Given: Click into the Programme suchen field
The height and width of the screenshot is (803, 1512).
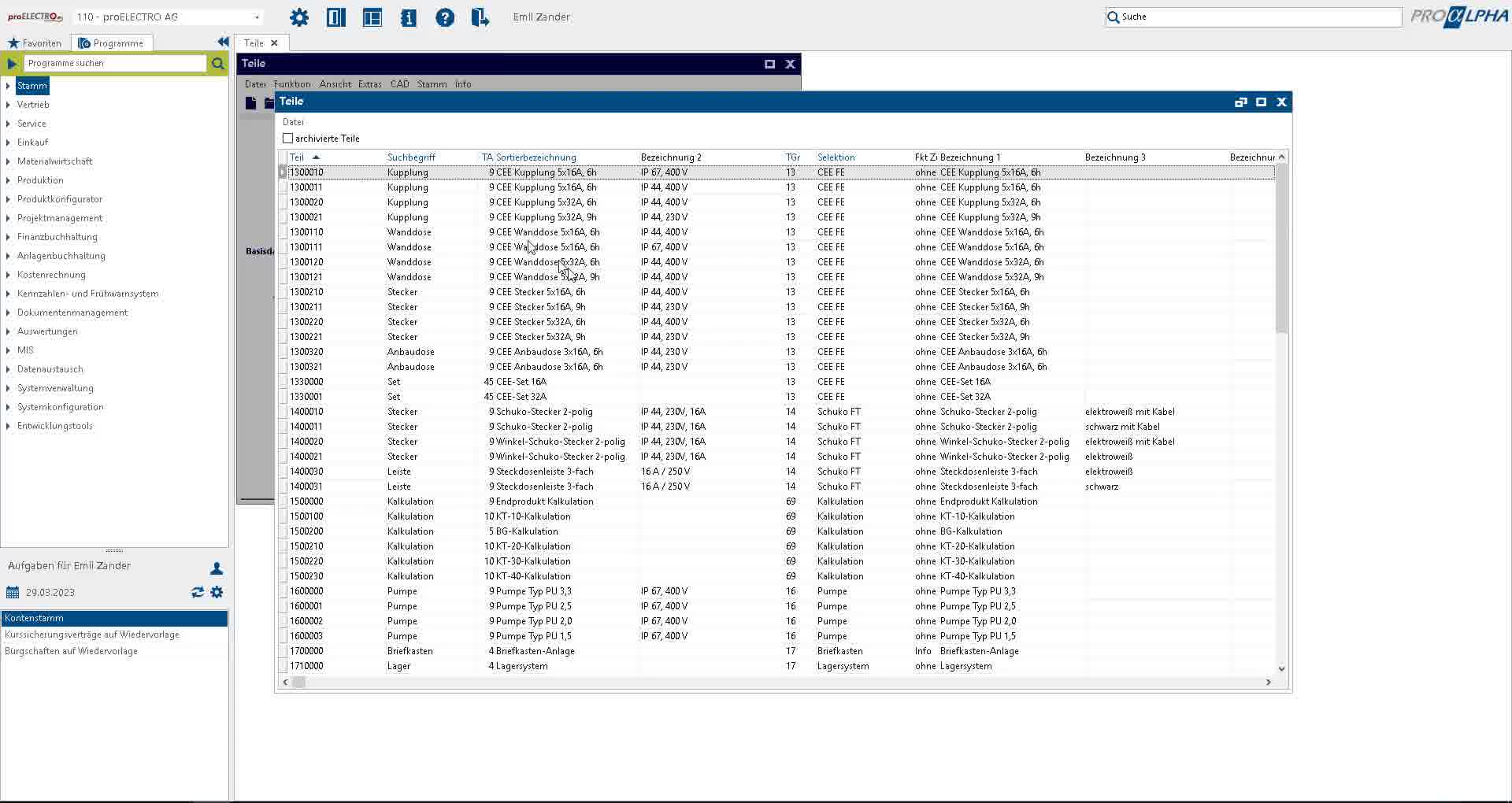Looking at the screenshot, I should click(116, 63).
